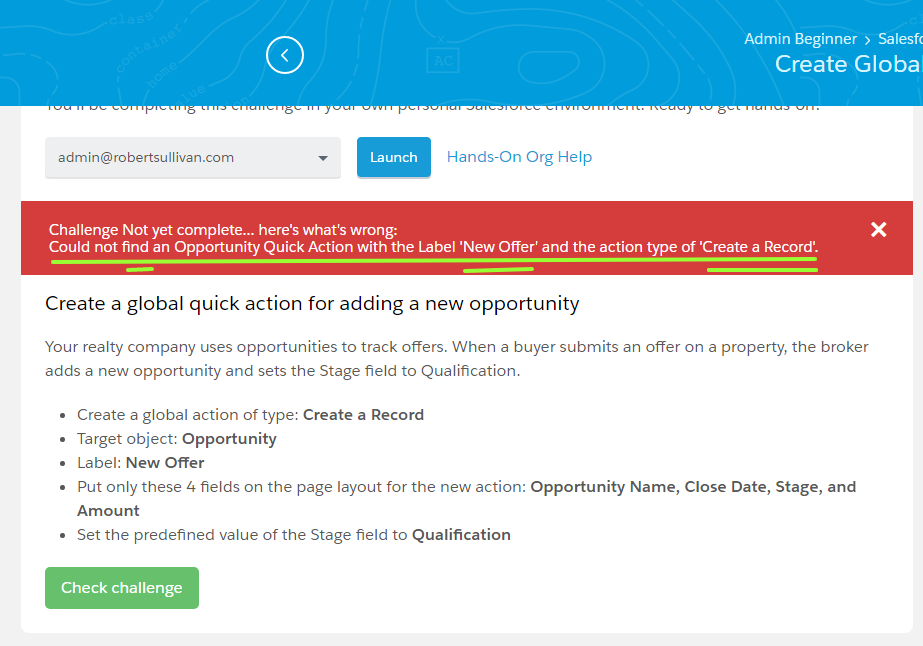This screenshot has width=923, height=646.
Task: Click the 'Label: New Offer' bullet
Action: point(141,463)
